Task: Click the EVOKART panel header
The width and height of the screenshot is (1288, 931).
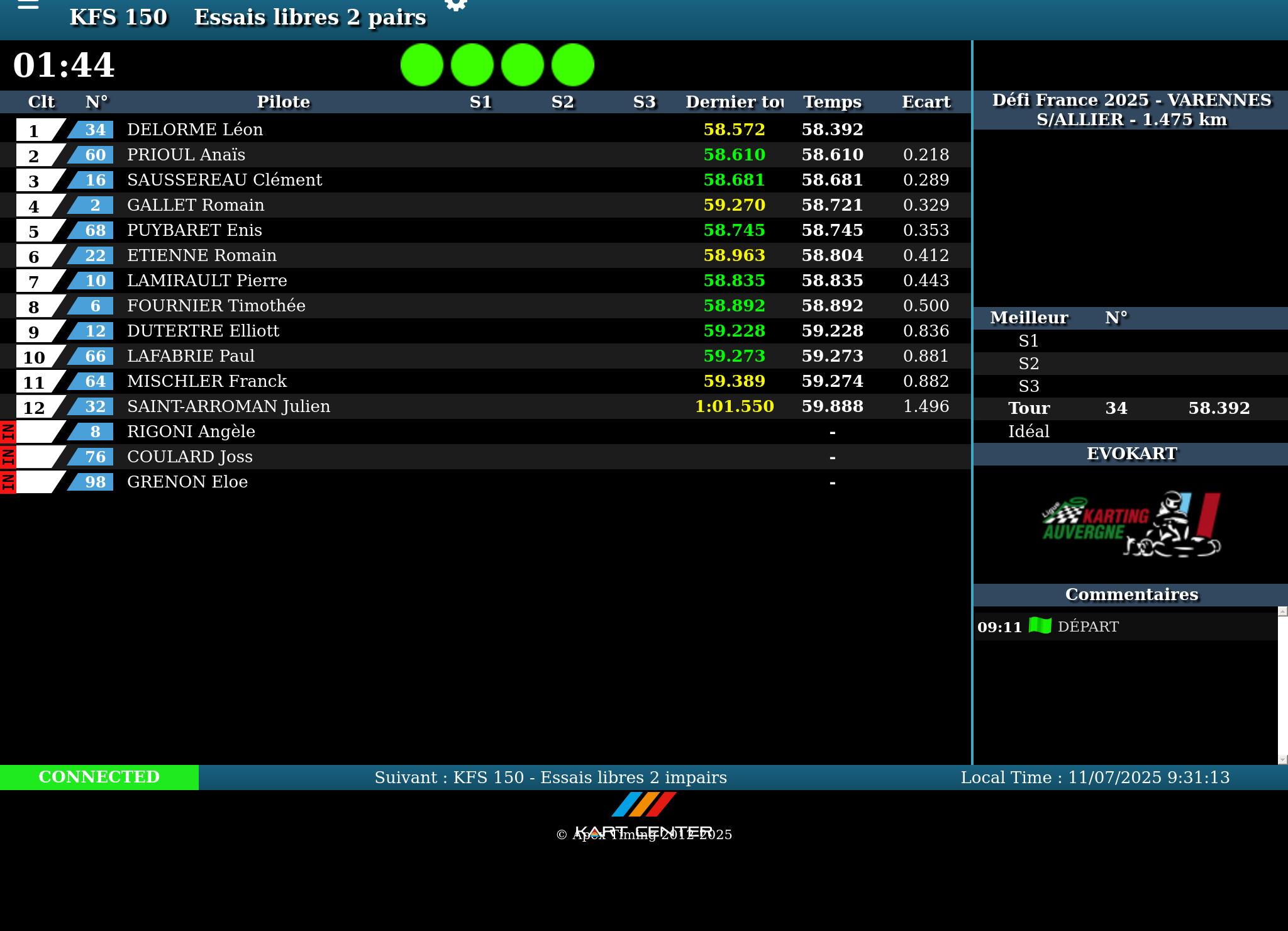Action: 1131,454
